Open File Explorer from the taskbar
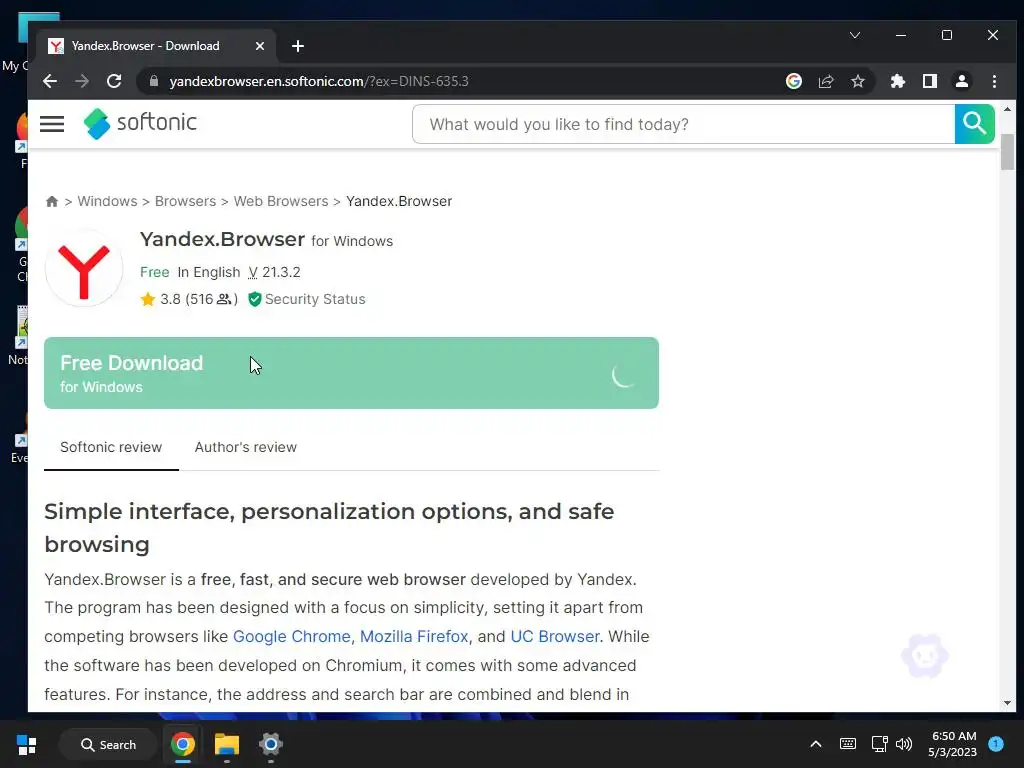Viewport: 1024px width, 768px height. pyautogui.click(x=227, y=744)
